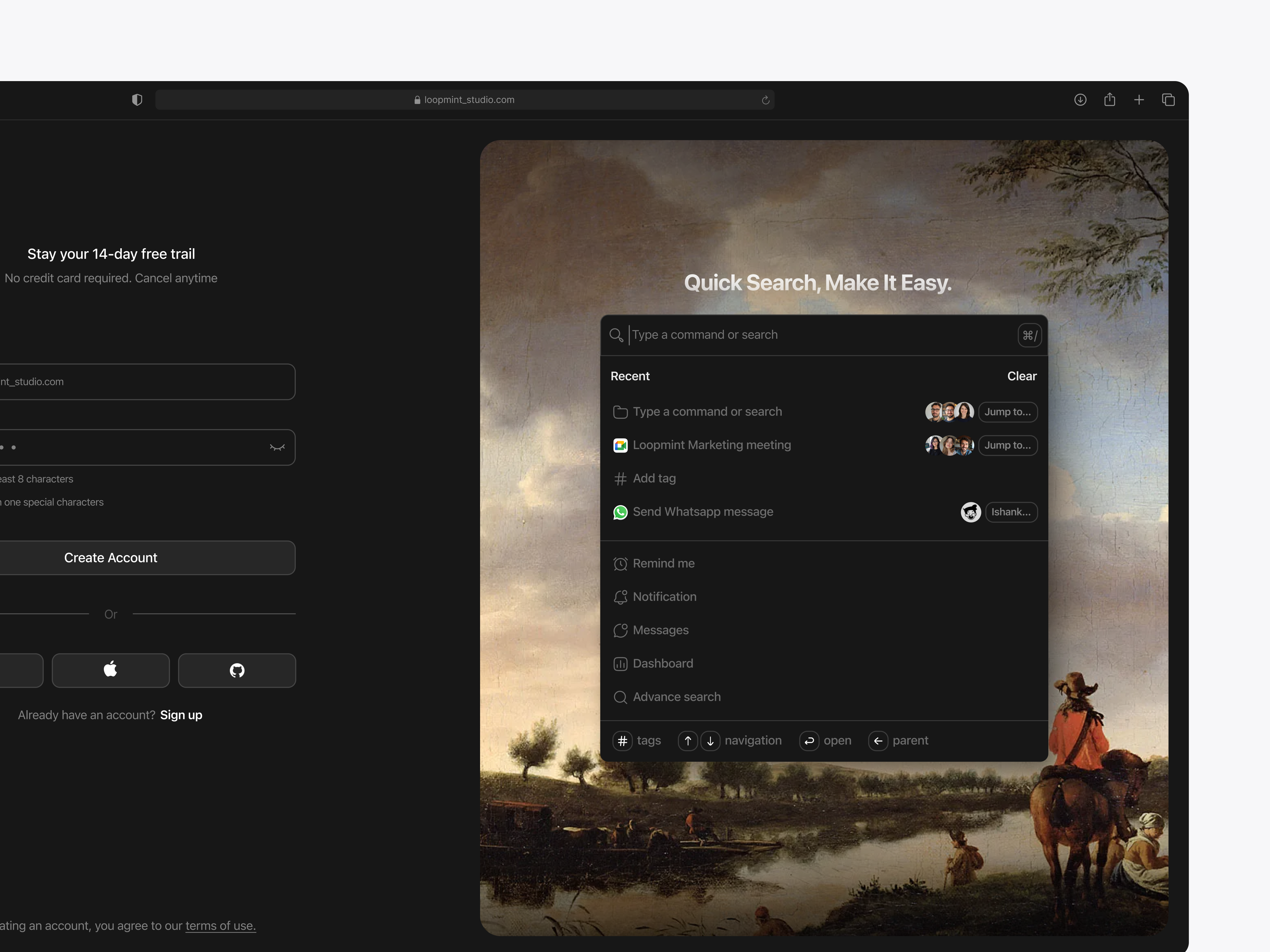Sign in with the GitHub button

[237, 670]
